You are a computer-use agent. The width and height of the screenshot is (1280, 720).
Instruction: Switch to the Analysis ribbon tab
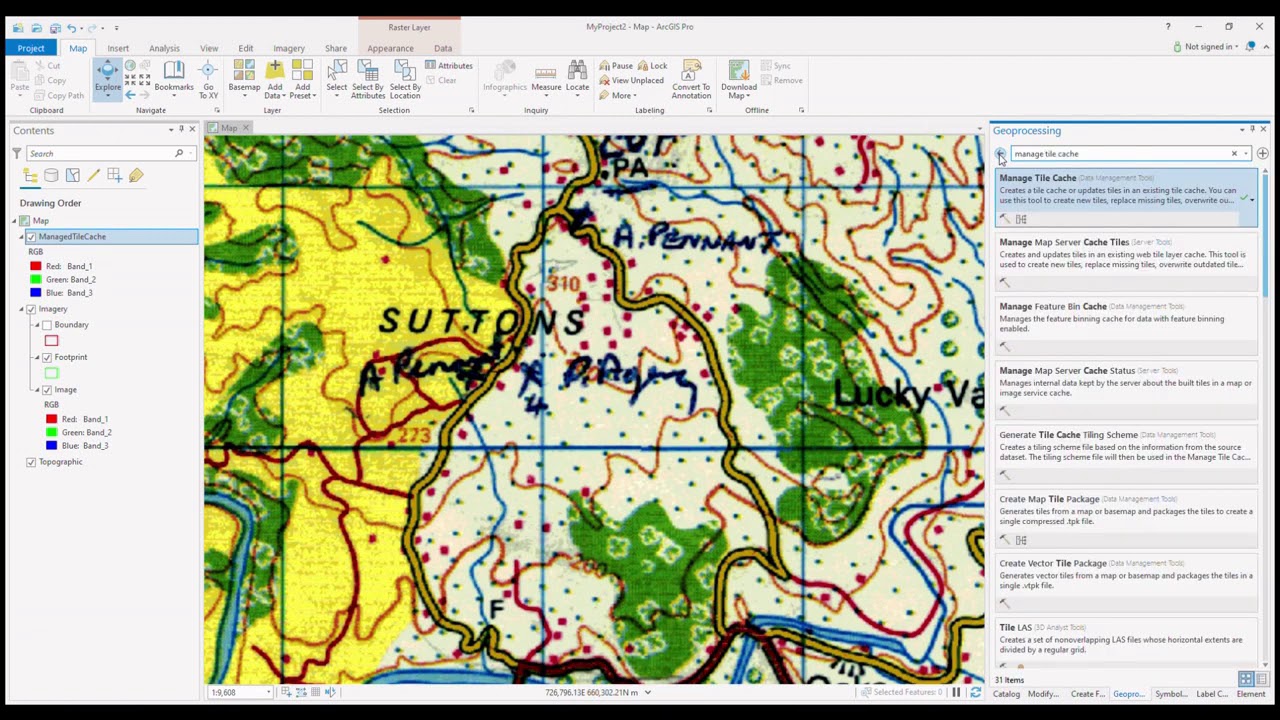click(164, 48)
